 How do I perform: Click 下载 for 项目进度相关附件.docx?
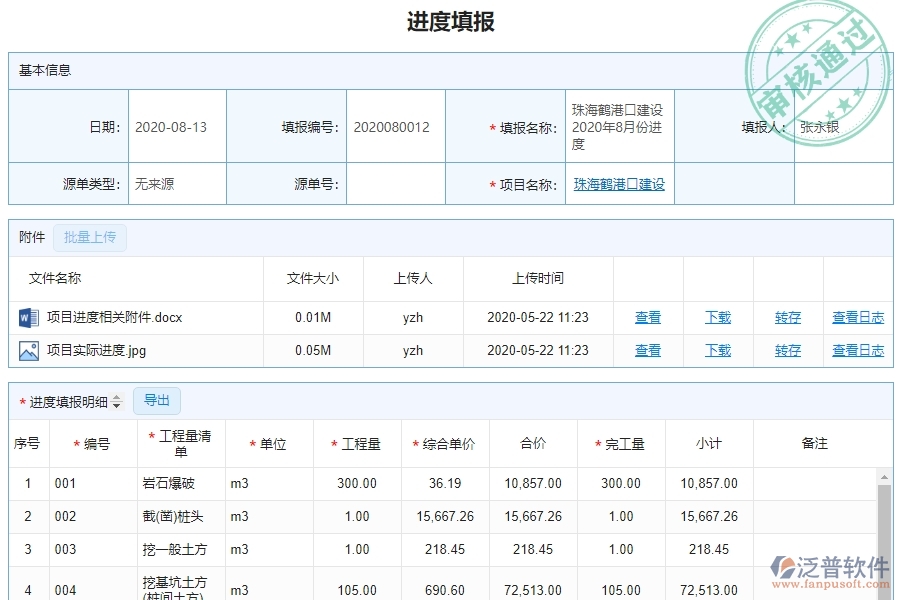pyautogui.click(x=717, y=317)
